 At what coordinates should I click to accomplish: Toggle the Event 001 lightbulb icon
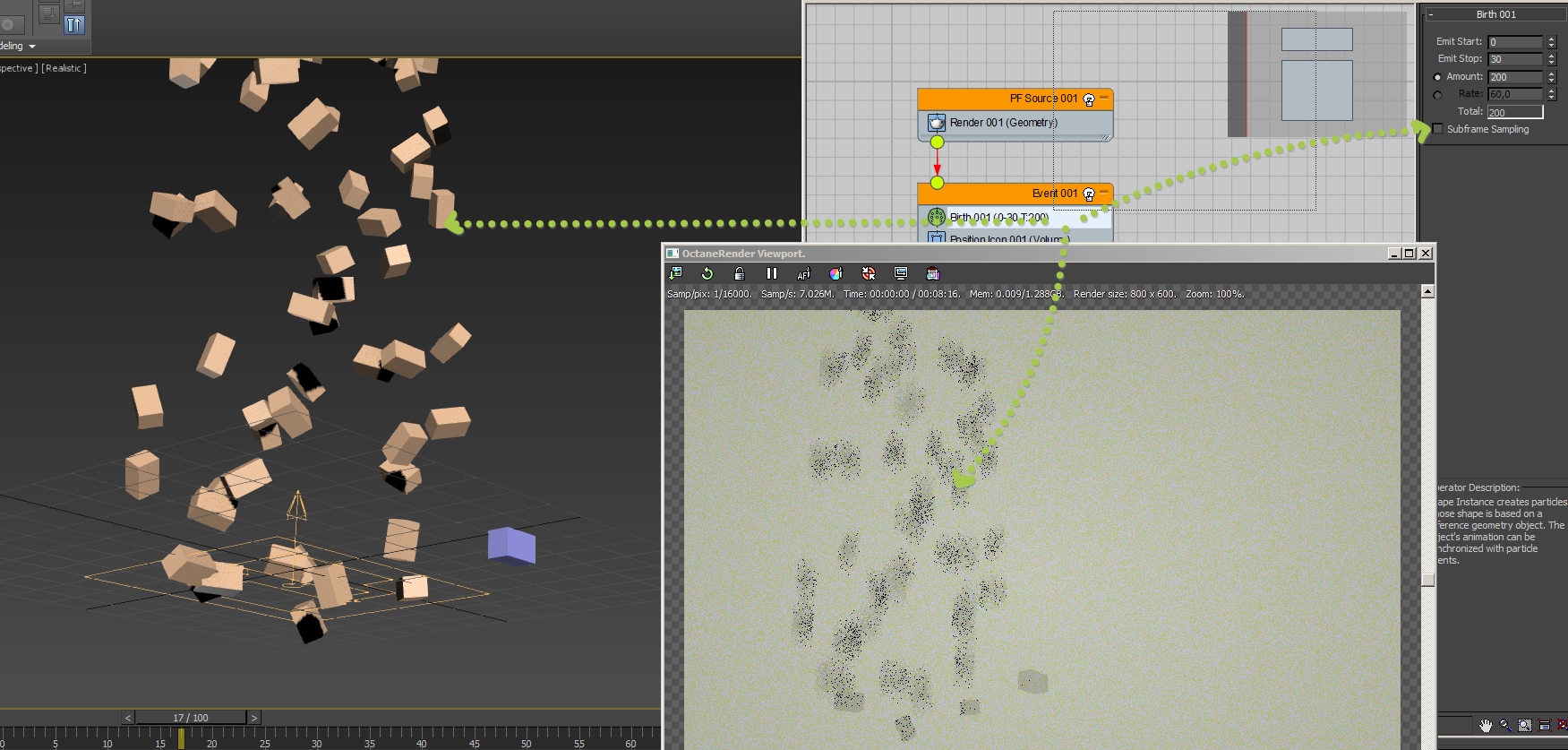[1089, 194]
